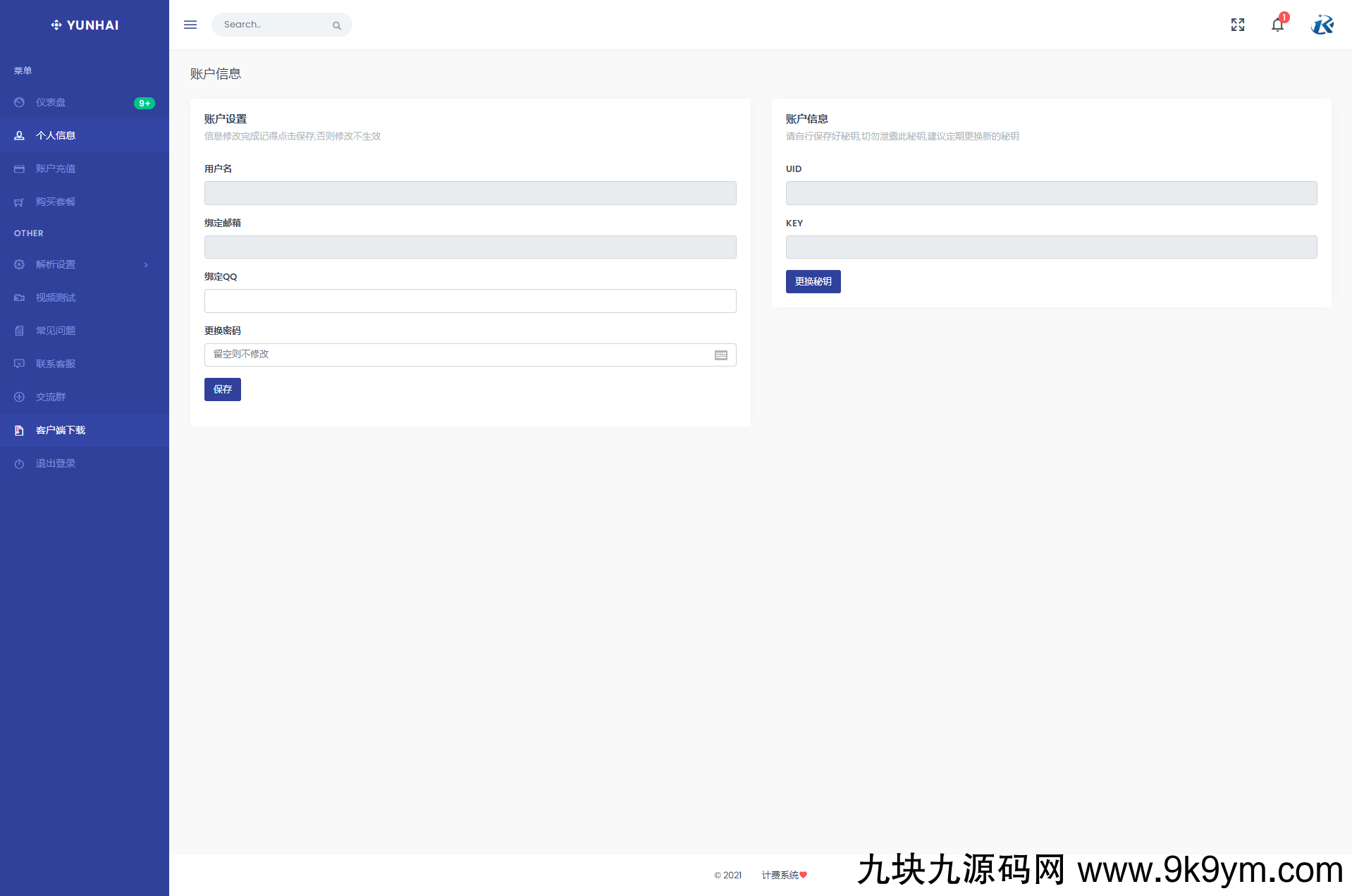Click the avatar icon at top right

coord(1322,25)
